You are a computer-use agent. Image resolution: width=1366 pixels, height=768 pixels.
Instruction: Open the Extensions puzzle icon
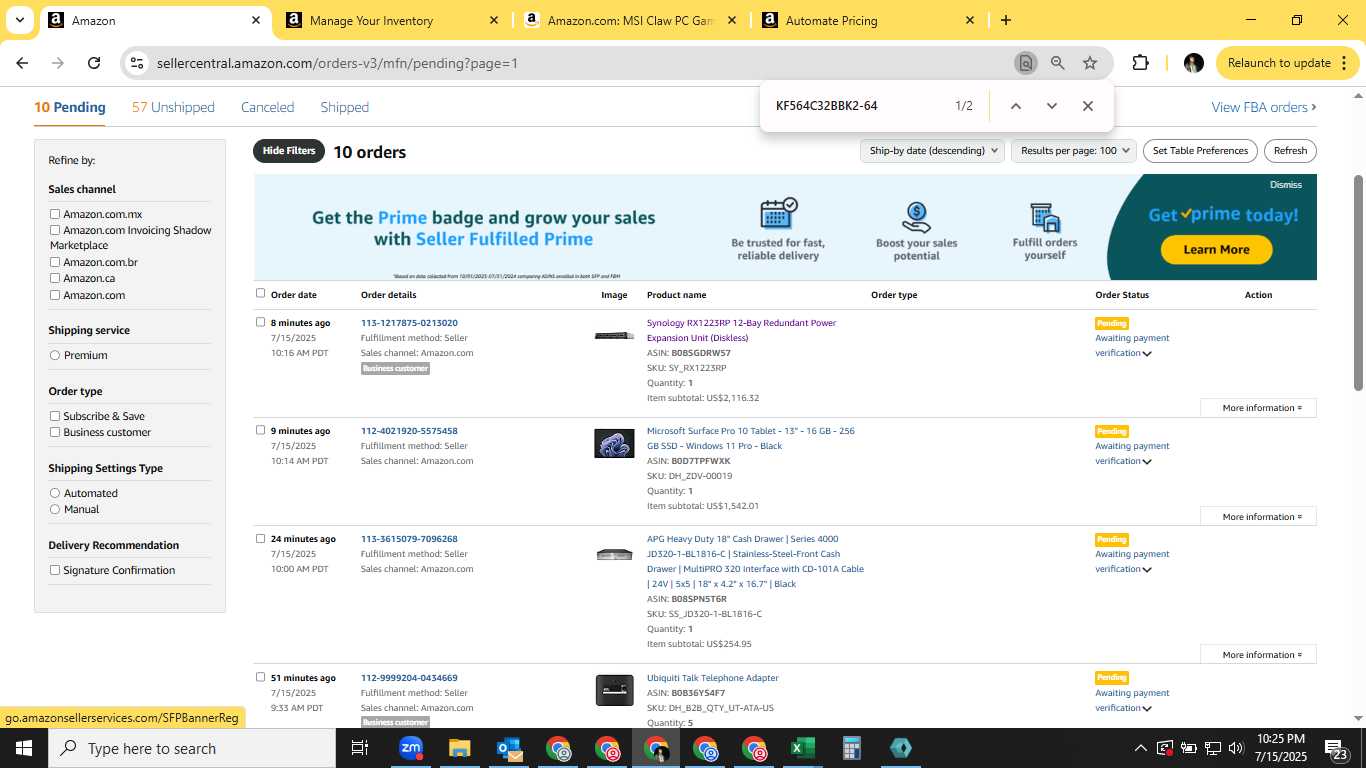[x=1140, y=63]
